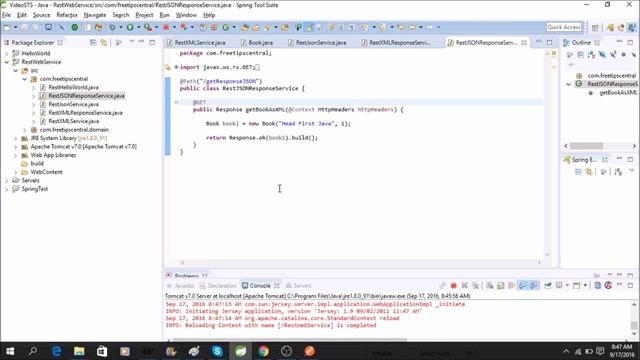Expand the HelloWorld project
The height and width of the screenshot is (360, 640).
tap(7, 53)
